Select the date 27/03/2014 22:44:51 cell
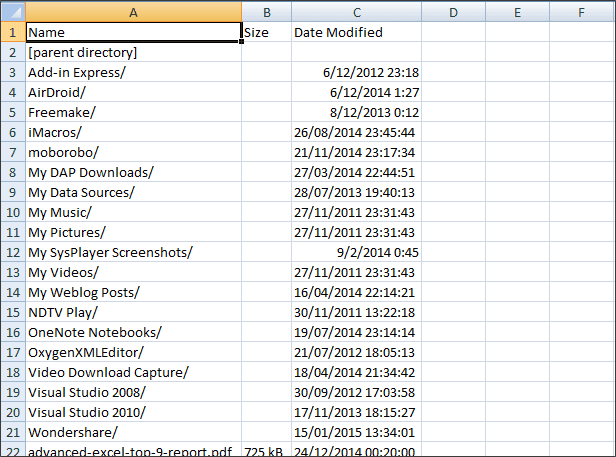The height and width of the screenshot is (457, 616). [x=356, y=173]
